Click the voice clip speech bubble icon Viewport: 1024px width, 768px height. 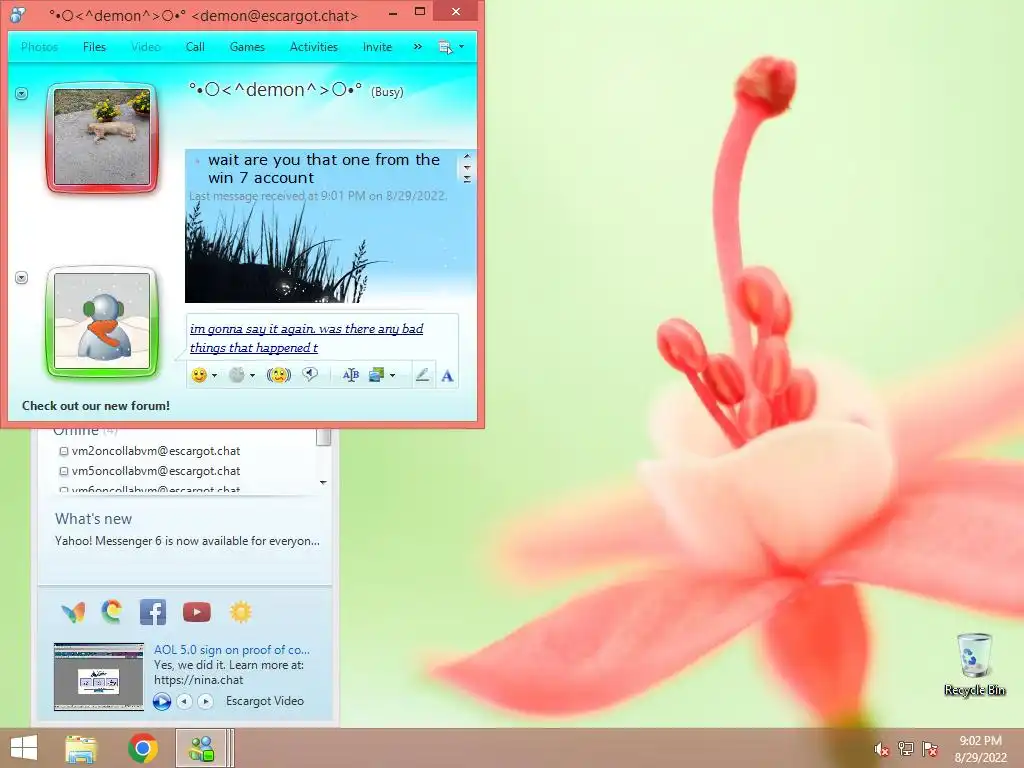coord(310,374)
